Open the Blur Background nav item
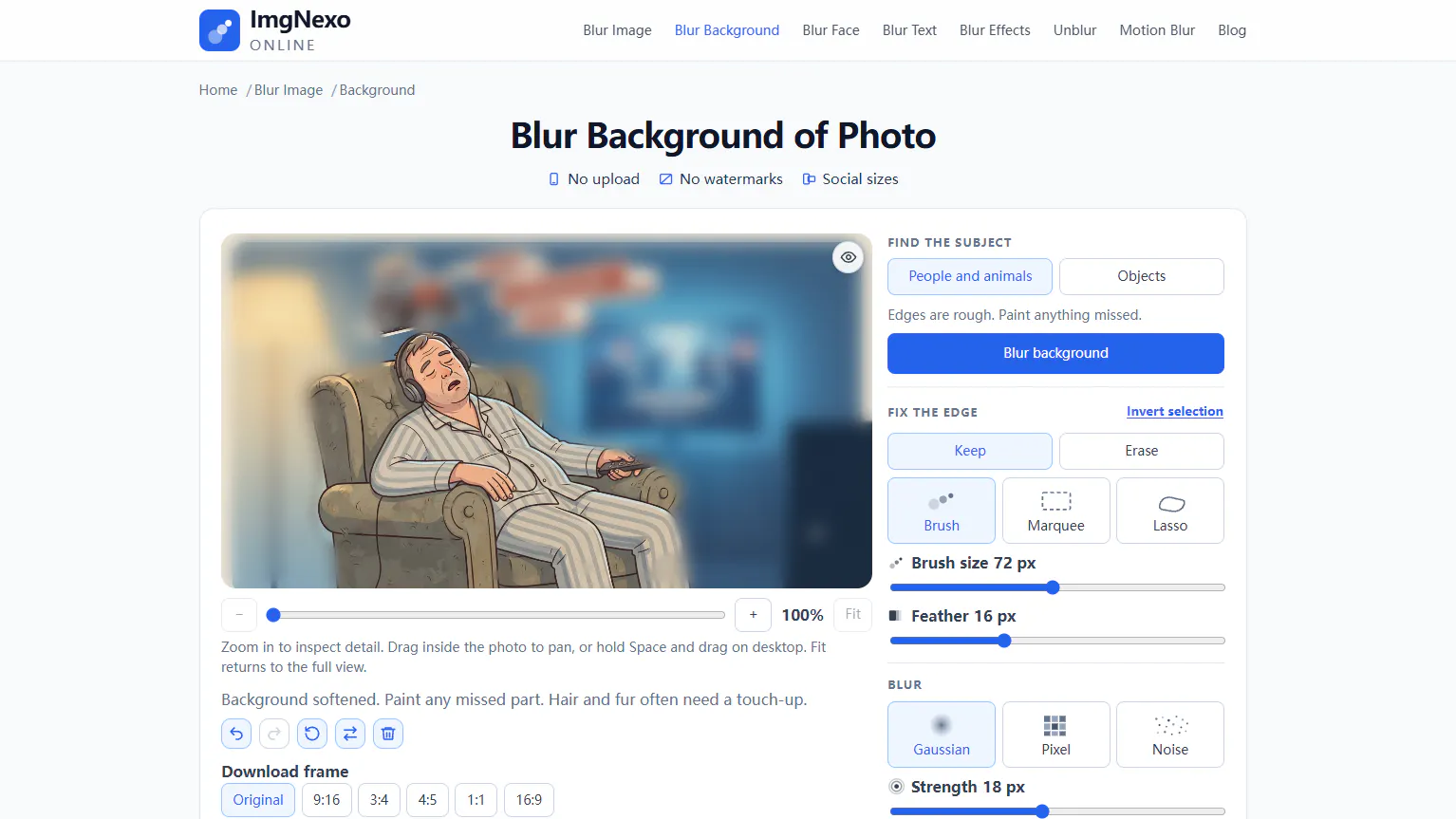The height and width of the screenshot is (819, 1456). coord(727,30)
